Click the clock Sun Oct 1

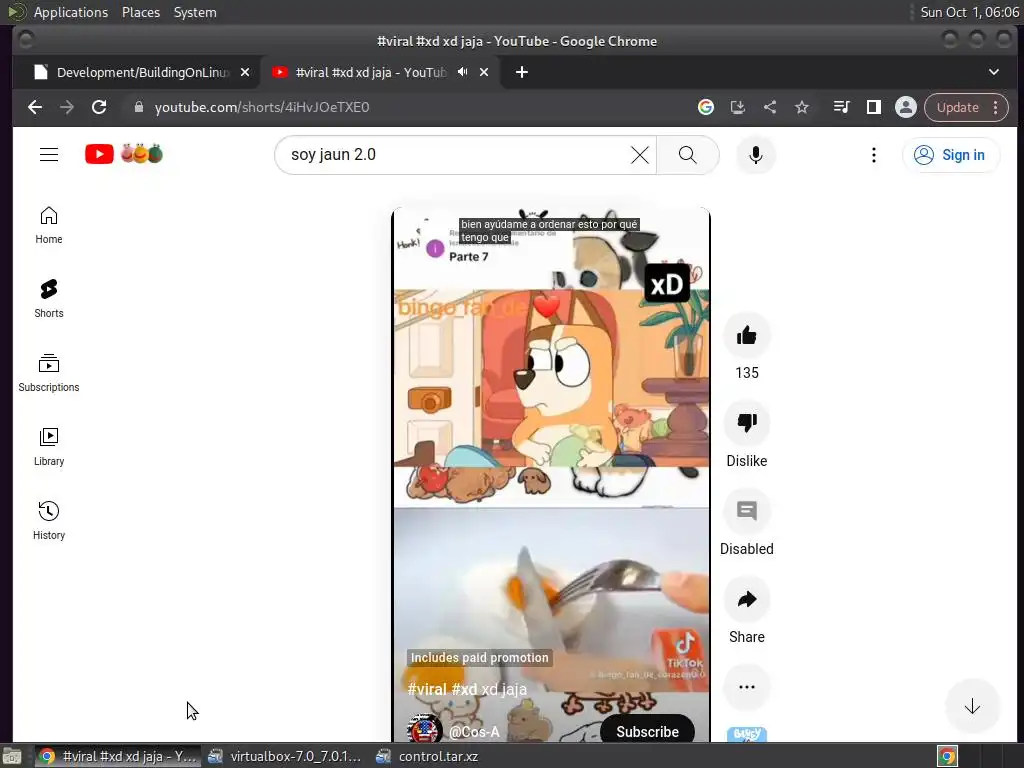[969, 12]
